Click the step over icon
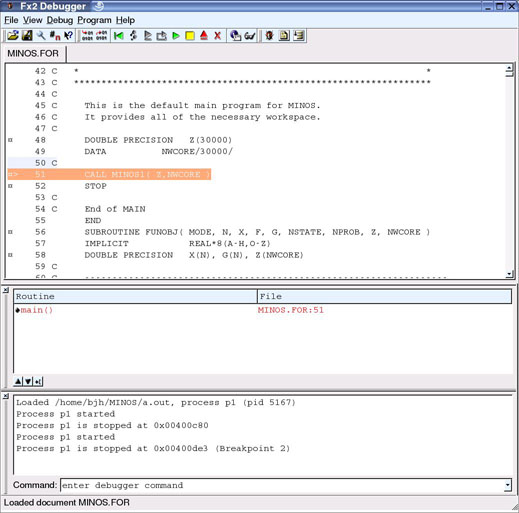This screenshot has height=513, width=519. pos(148,35)
